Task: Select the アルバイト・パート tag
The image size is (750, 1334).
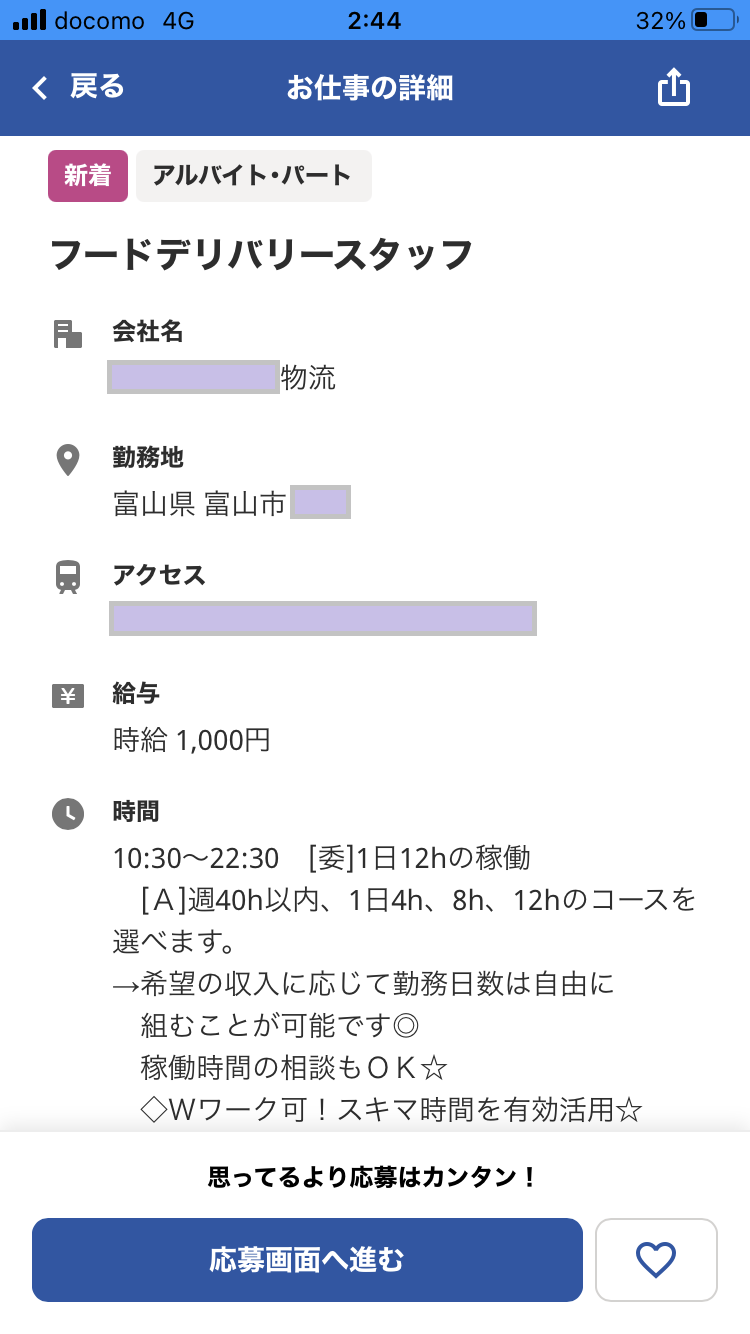Action: click(253, 176)
